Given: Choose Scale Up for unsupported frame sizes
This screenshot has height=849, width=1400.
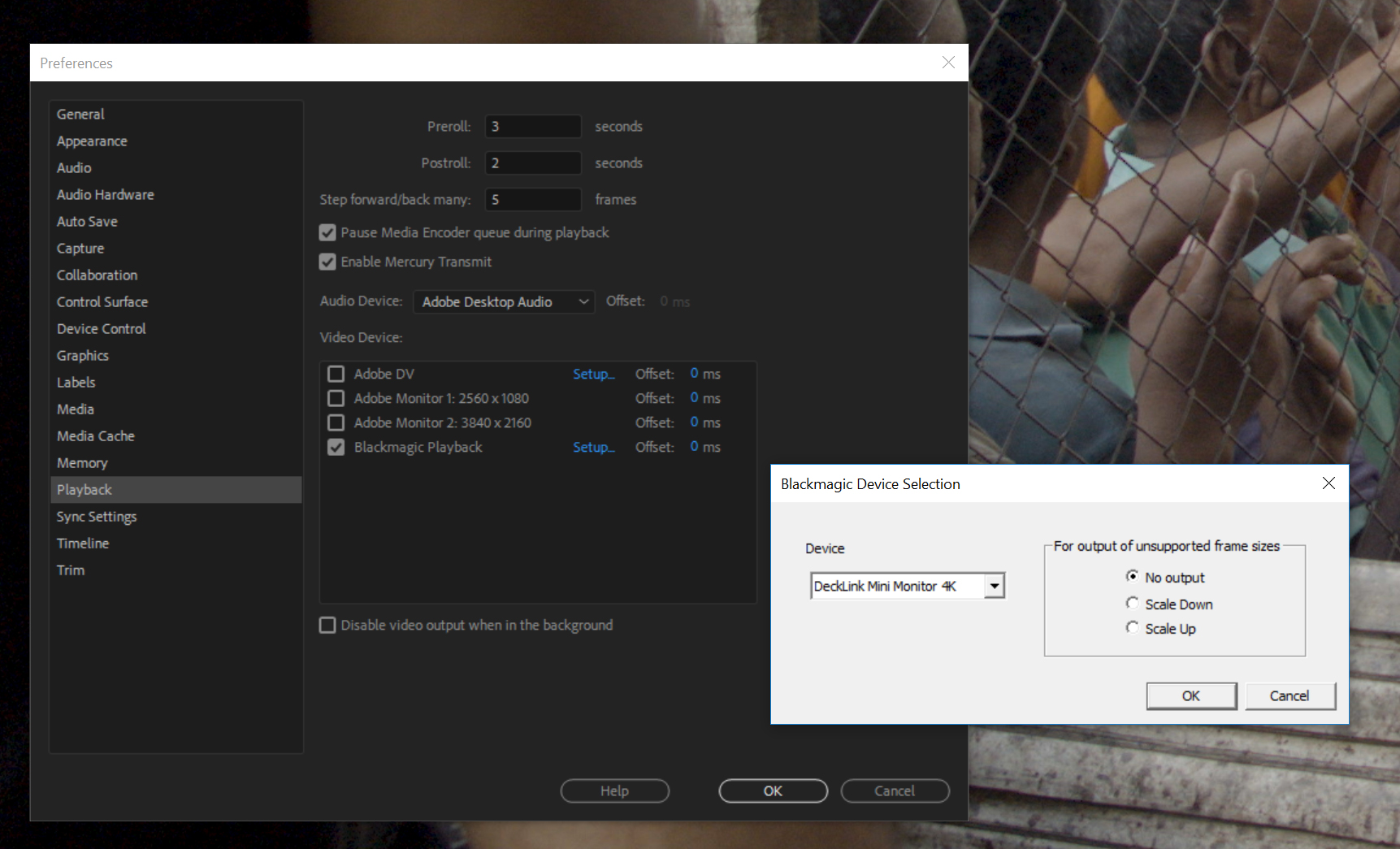Looking at the screenshot, I should click(x=1133, y=627).
